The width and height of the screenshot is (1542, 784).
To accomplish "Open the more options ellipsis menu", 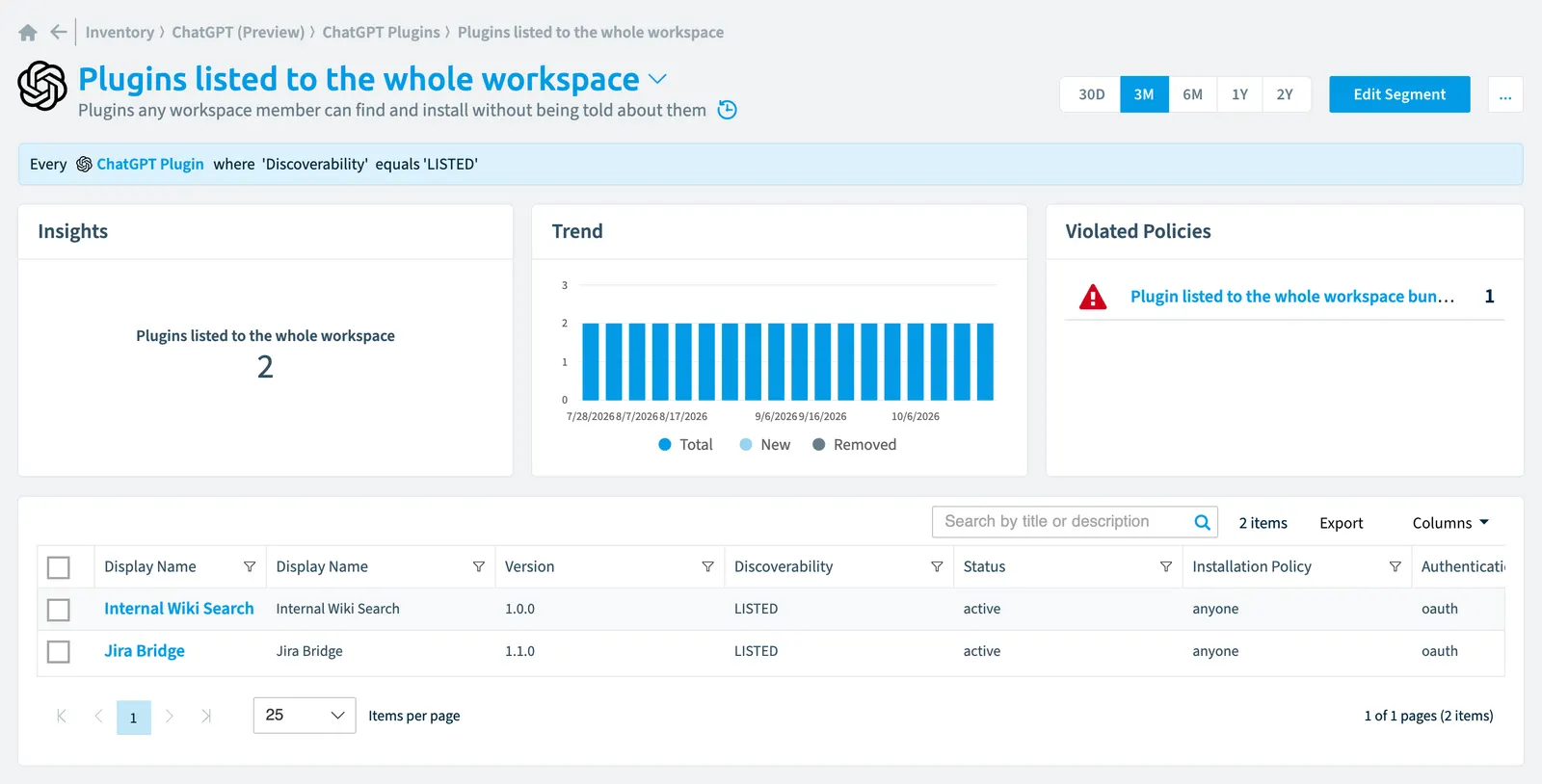I will (x=1505, y=94).
